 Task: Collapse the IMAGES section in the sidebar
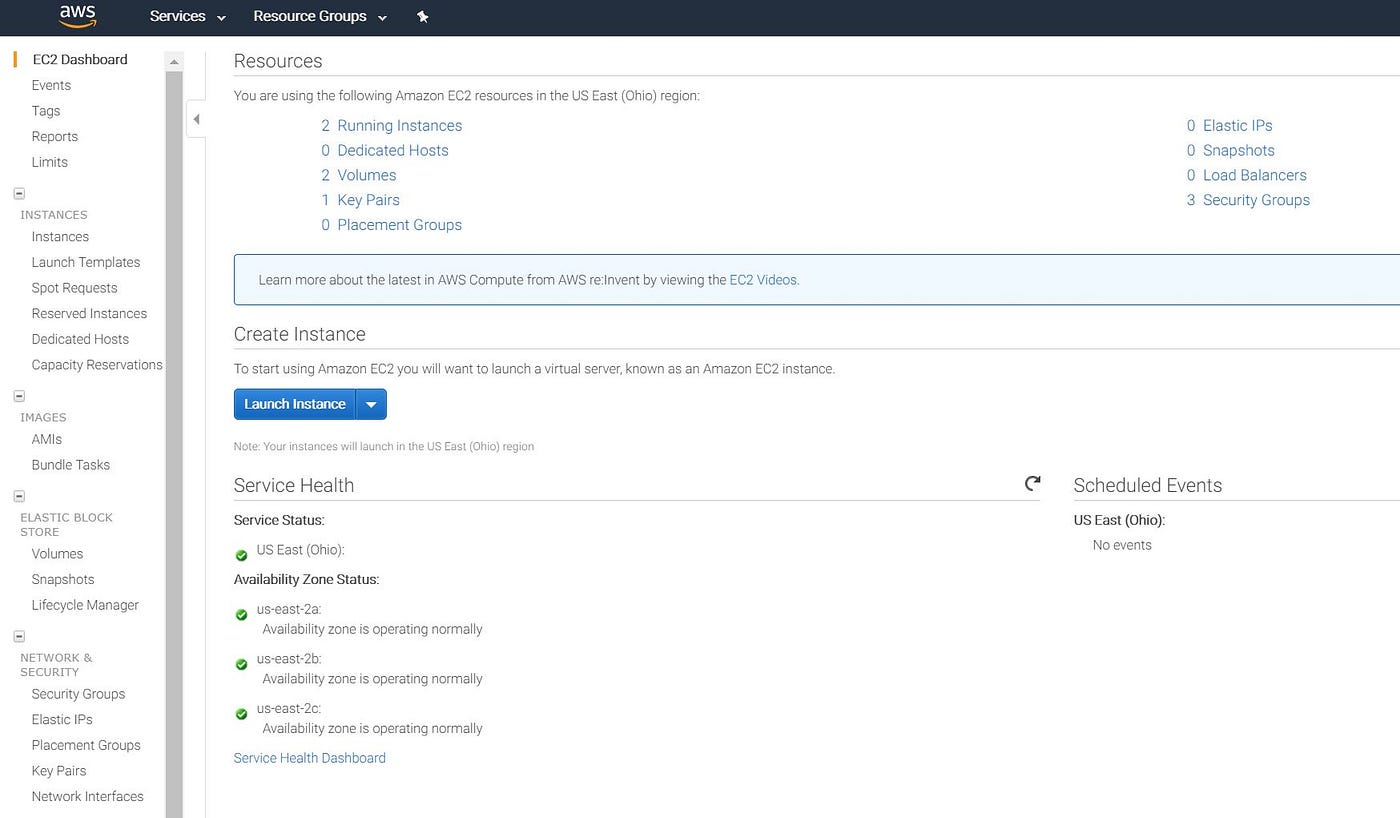click(18, 395)
